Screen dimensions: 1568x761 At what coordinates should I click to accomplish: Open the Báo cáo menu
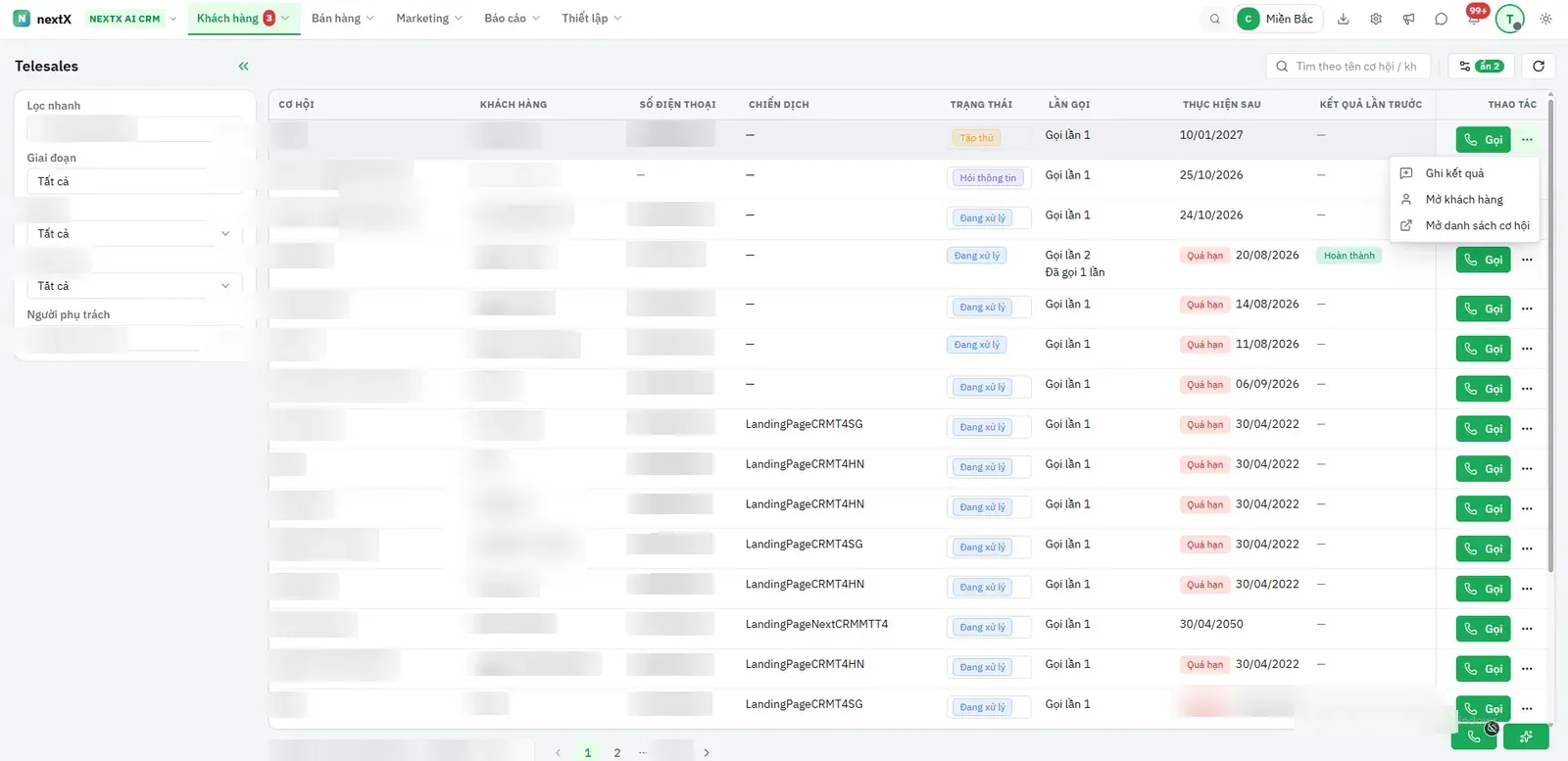tap(512, 19)
